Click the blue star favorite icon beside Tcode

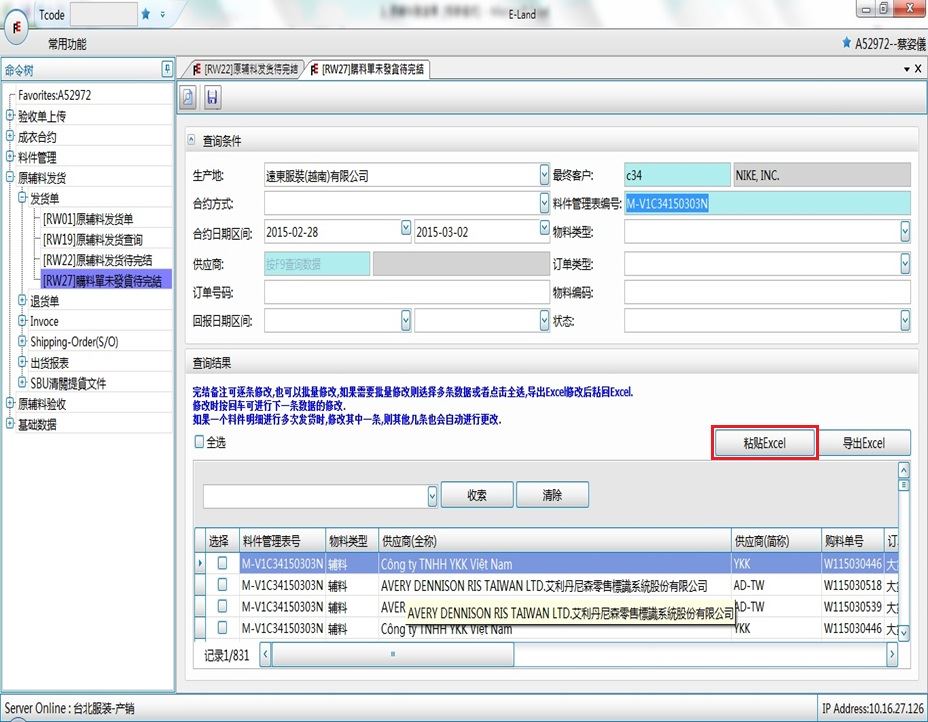[146, 14]
